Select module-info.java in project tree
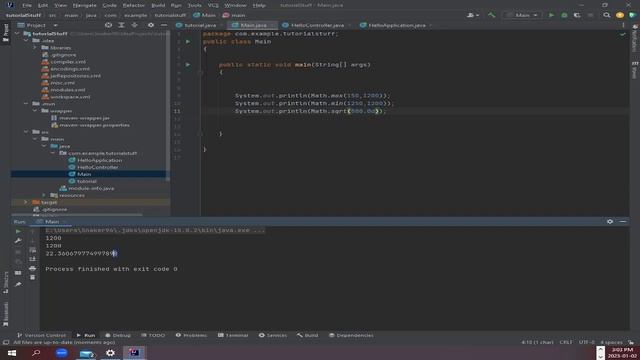Viewport: 640px width, 360px height. tap(91, 188)
